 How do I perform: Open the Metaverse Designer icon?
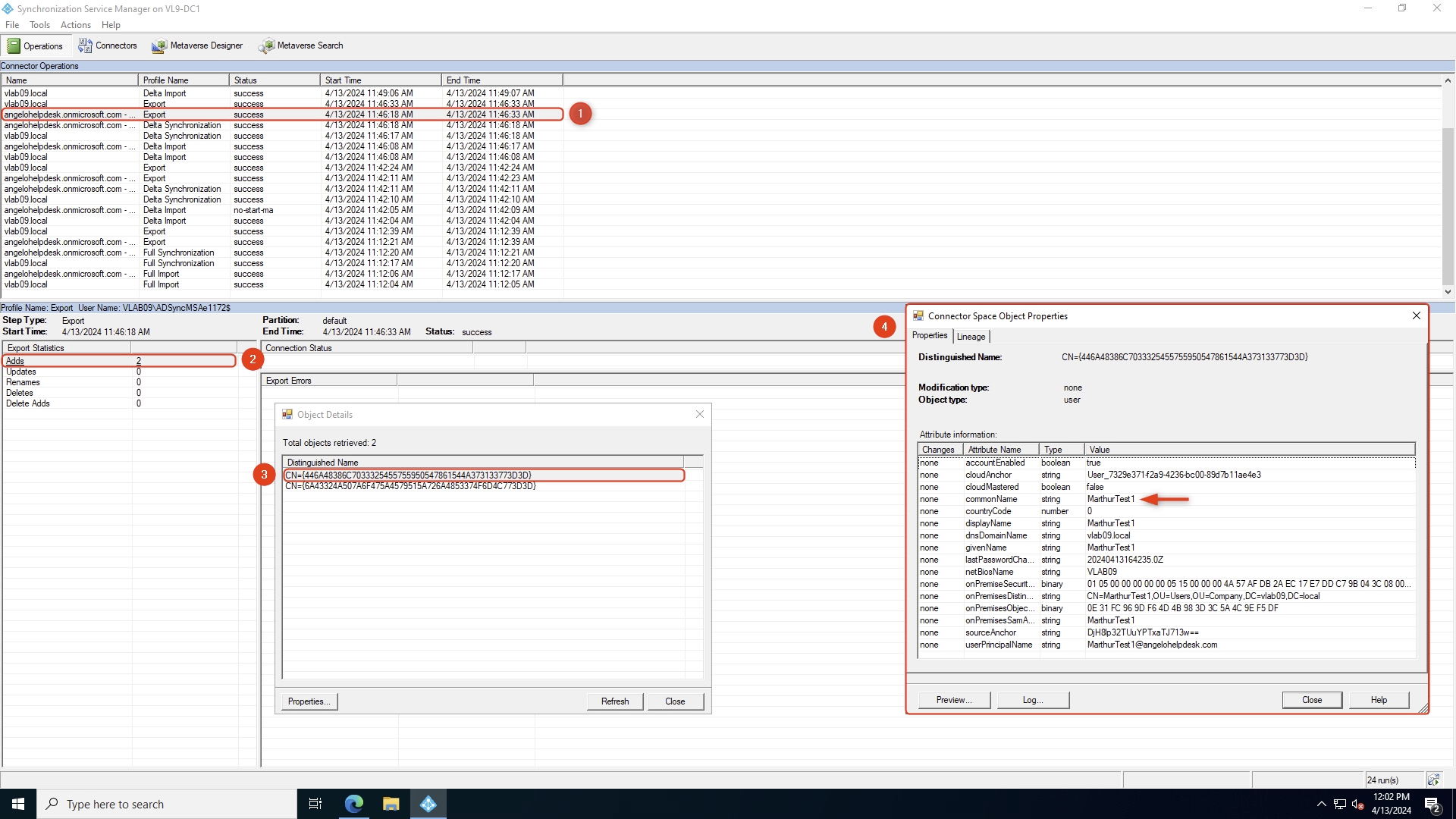[158, 46]
